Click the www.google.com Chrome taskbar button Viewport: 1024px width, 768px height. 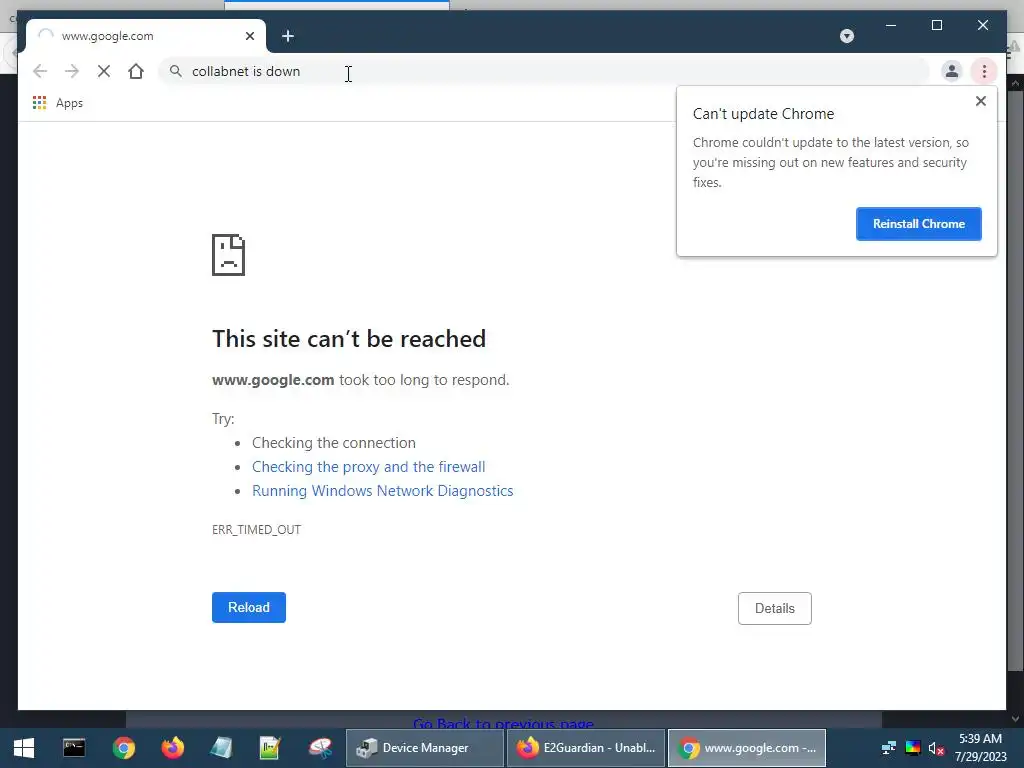746,748
